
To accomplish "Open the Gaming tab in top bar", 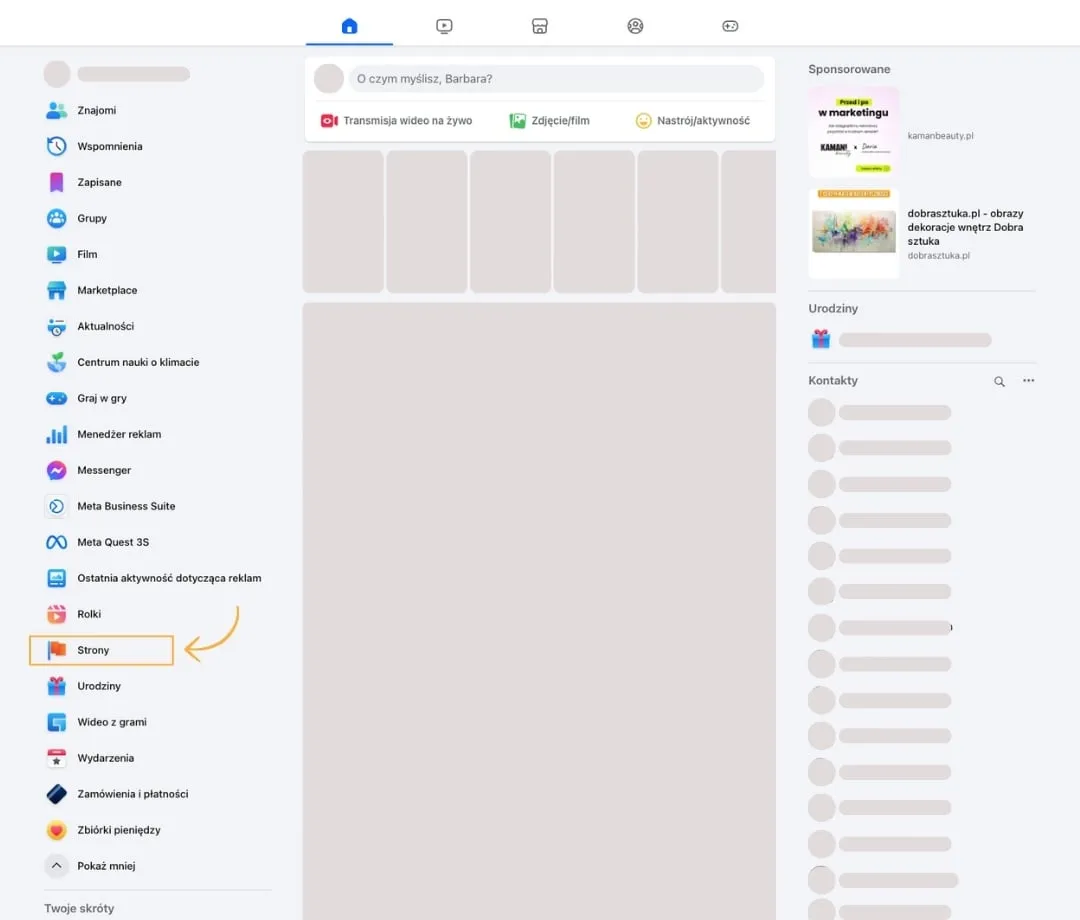I will point(730,26).
